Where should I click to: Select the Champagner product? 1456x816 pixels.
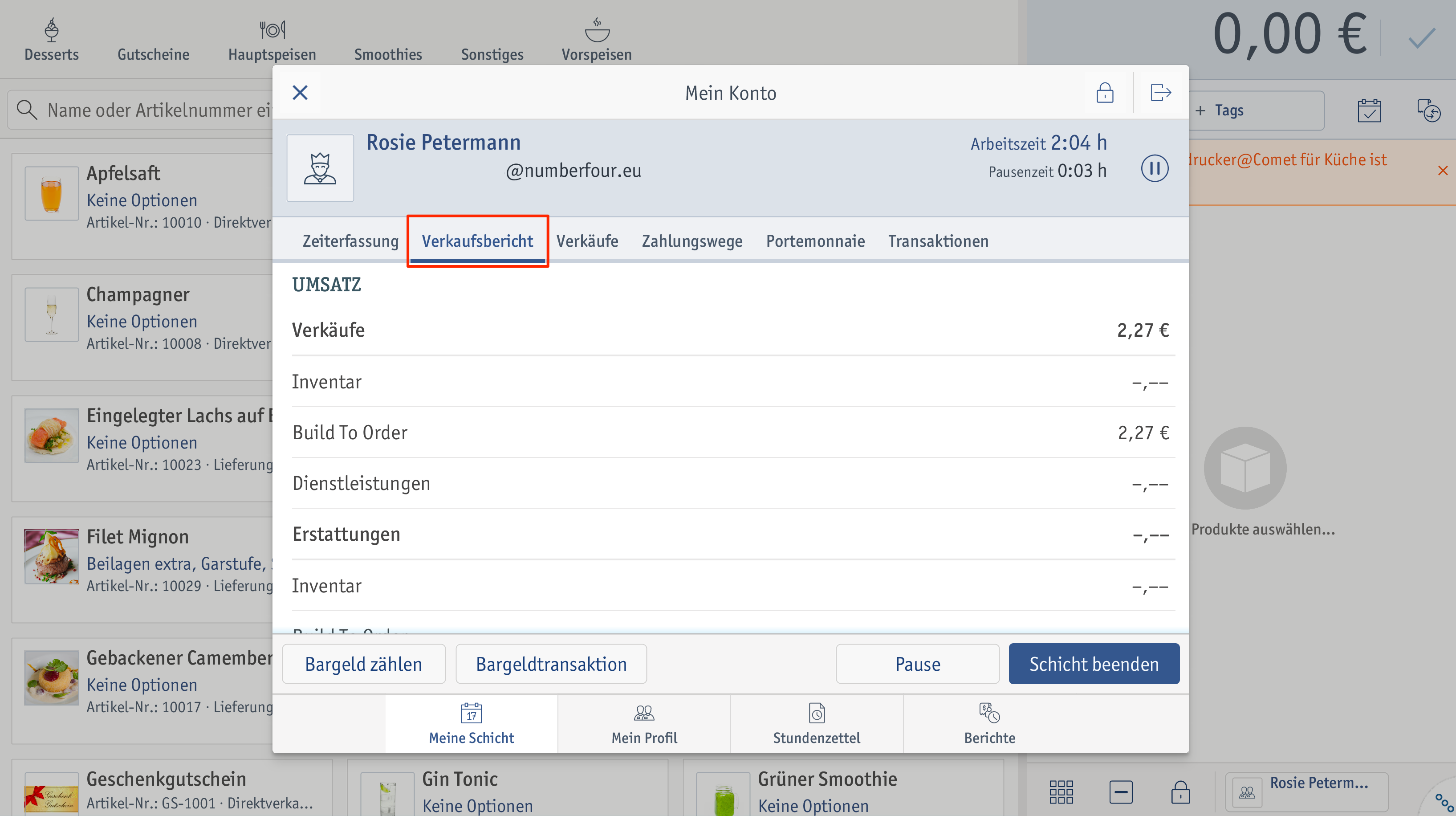[141, 327]
